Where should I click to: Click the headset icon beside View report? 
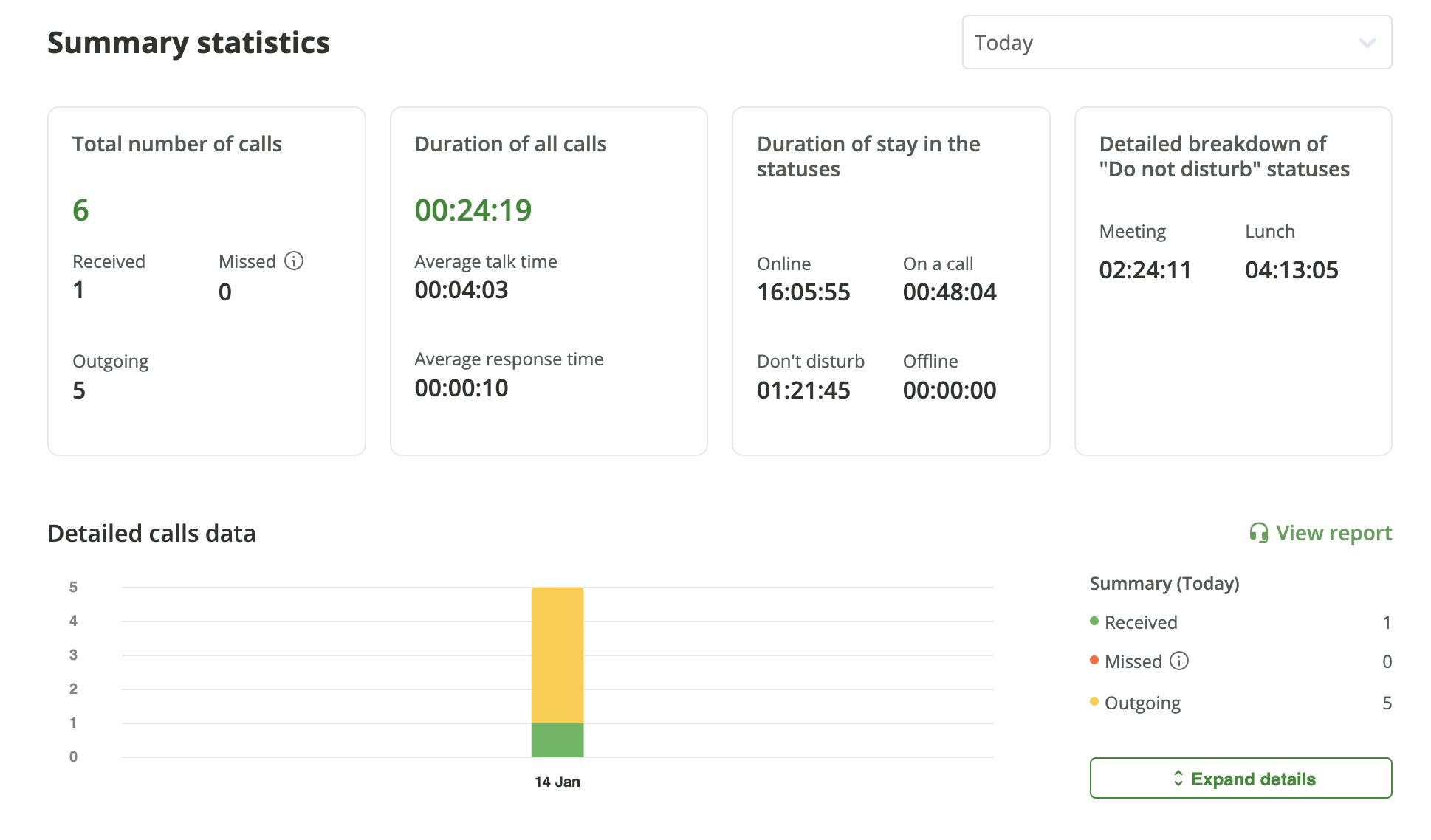pyautogui.click(x=1259, y=532)
